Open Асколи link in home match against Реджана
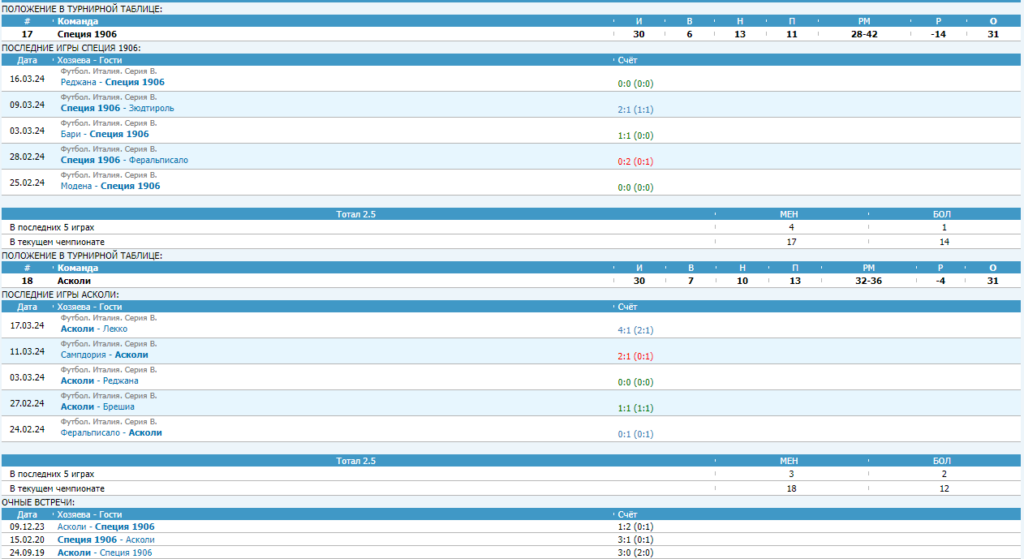Screen dimensions: 1024x559 pos(77,381)
